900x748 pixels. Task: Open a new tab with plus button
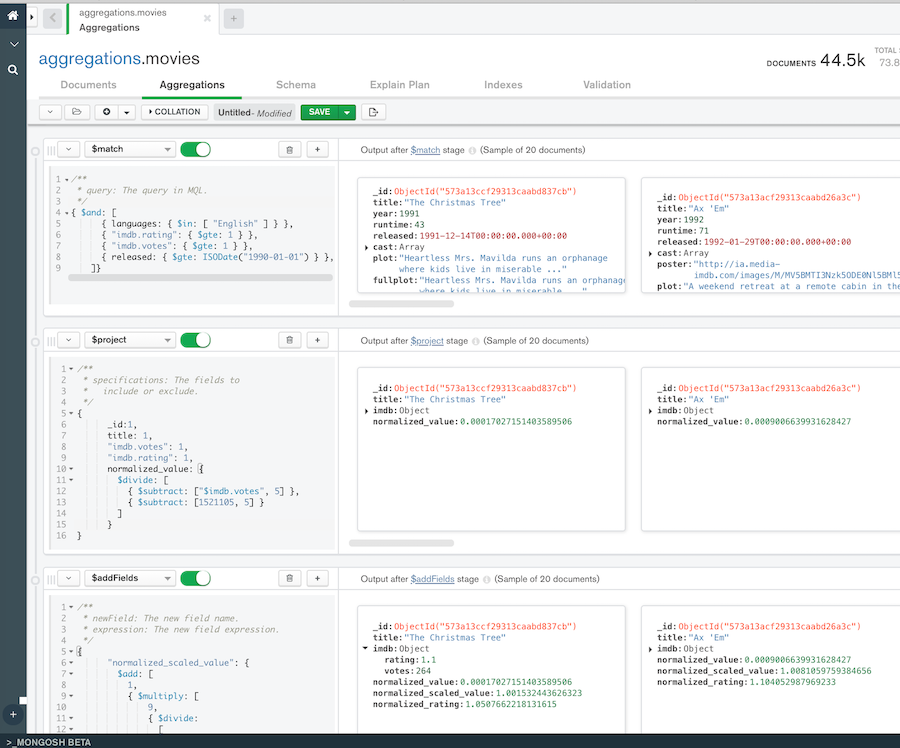click(x=234, y=19)
